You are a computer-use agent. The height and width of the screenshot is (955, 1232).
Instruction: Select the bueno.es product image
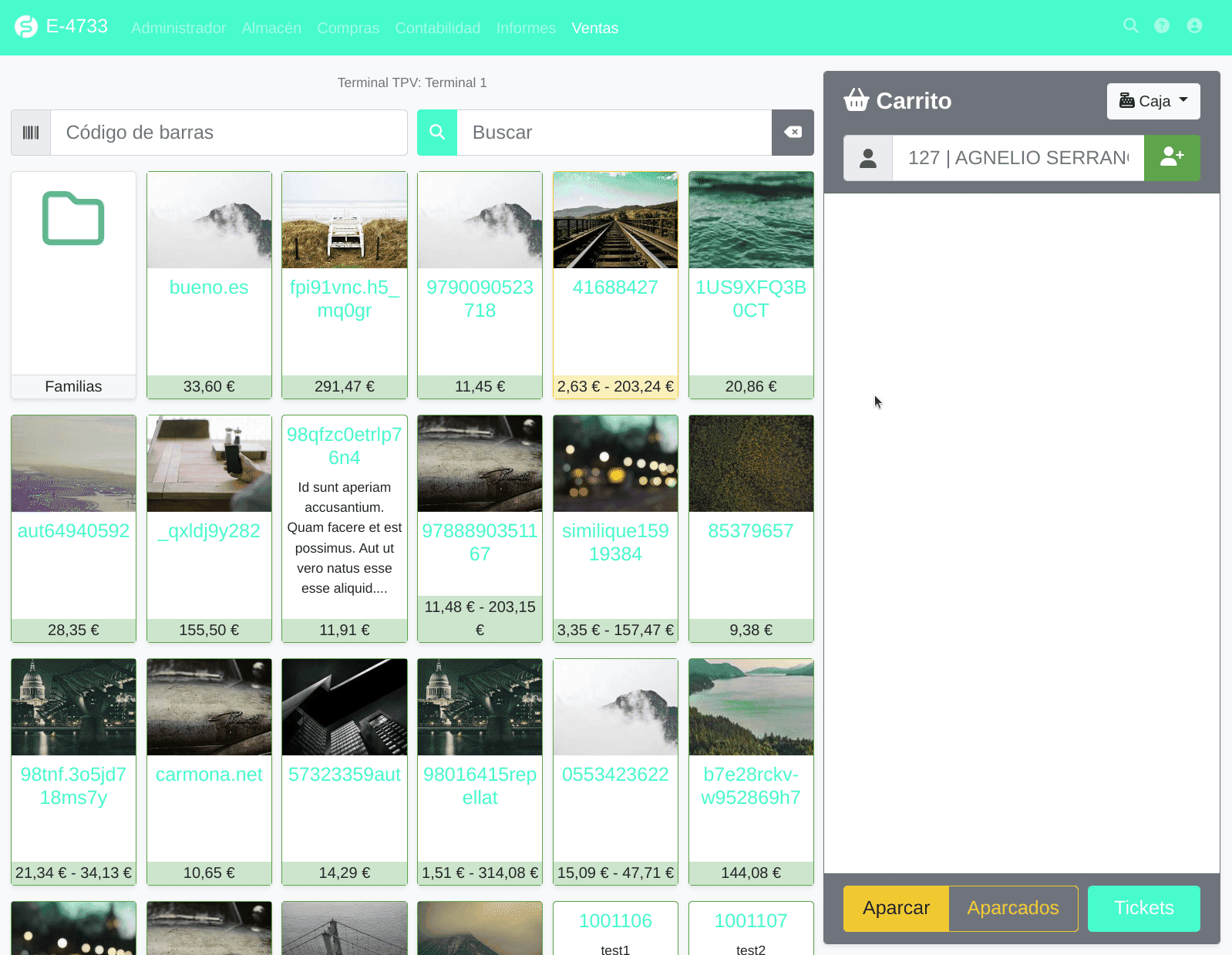[x=209, y=220]
